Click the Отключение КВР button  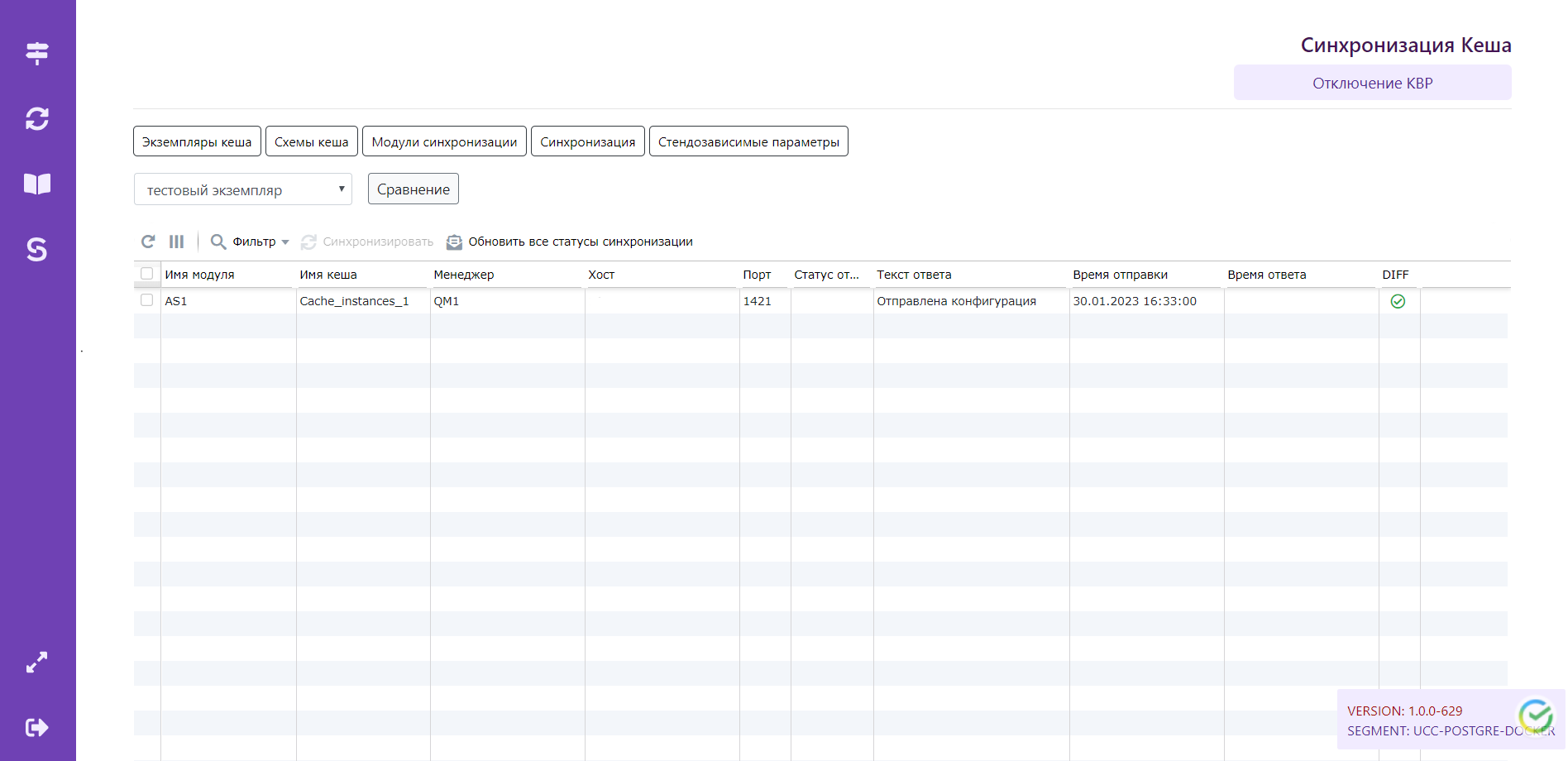click(1372, 83)
